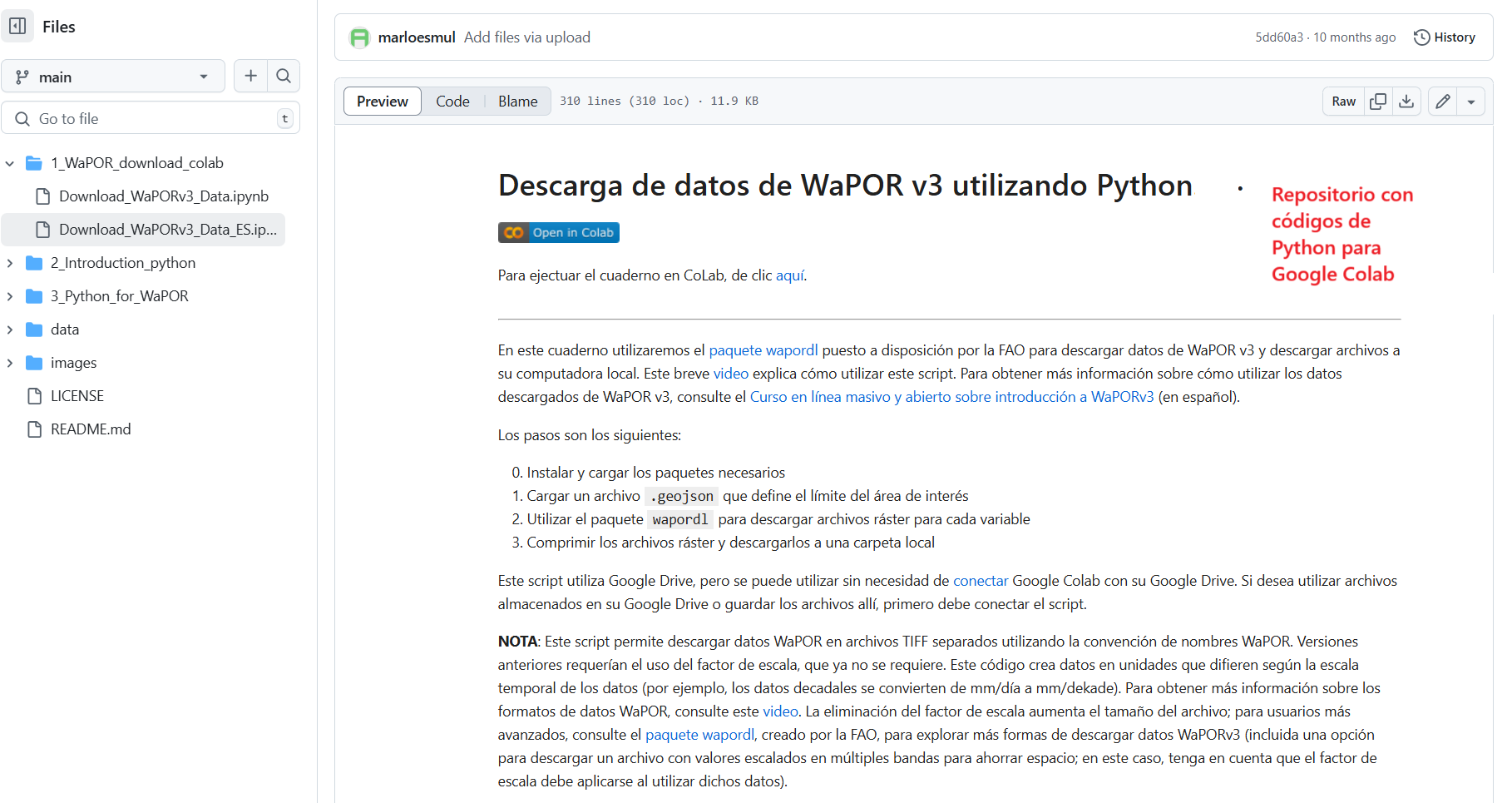Image resolution: width=1512 pixels, height=803 pixels.
Task: Click the 3_Python_for_WaPOR folder icon
Action: click(x=34, y=296)
